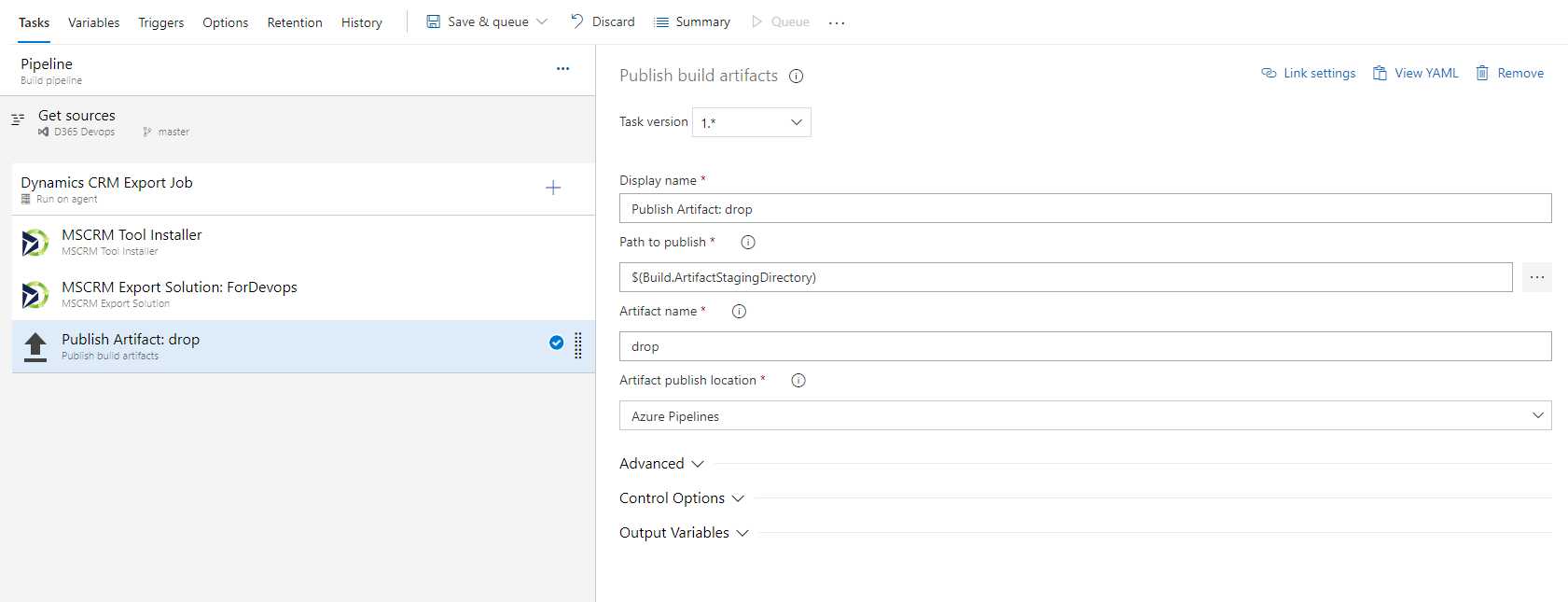Click the Save & queue floppy disk icon
1568x602 pixels.
point(434,21)
